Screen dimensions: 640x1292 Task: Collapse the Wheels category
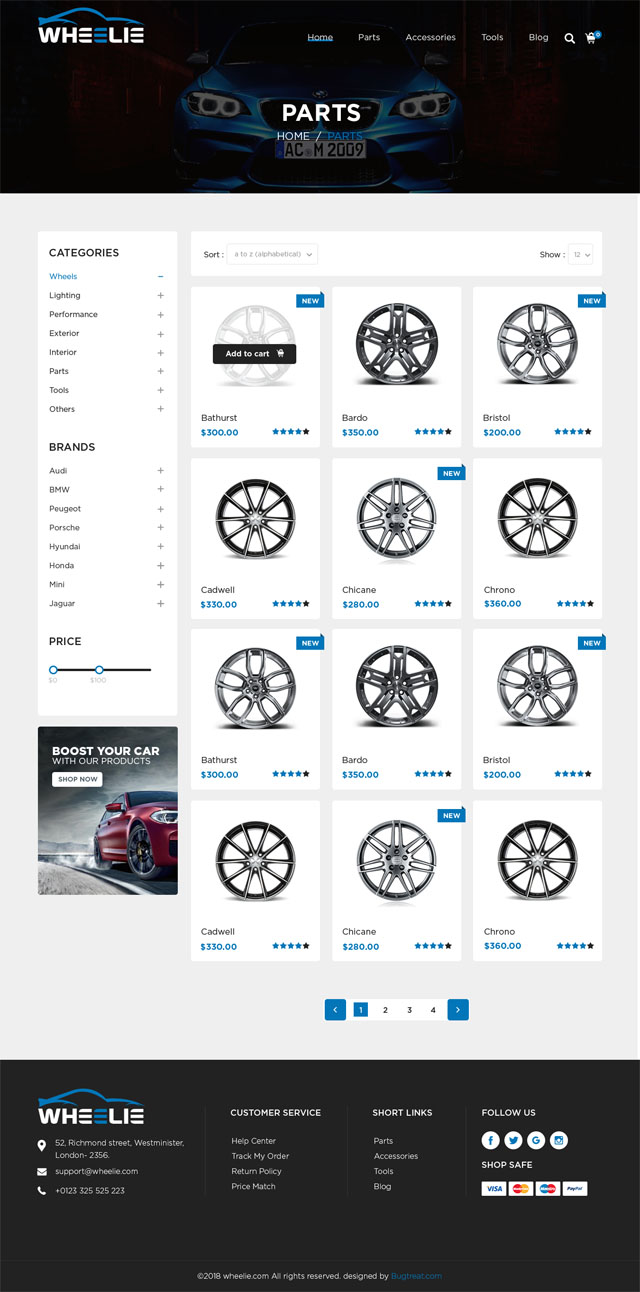[x=160, y=277]
